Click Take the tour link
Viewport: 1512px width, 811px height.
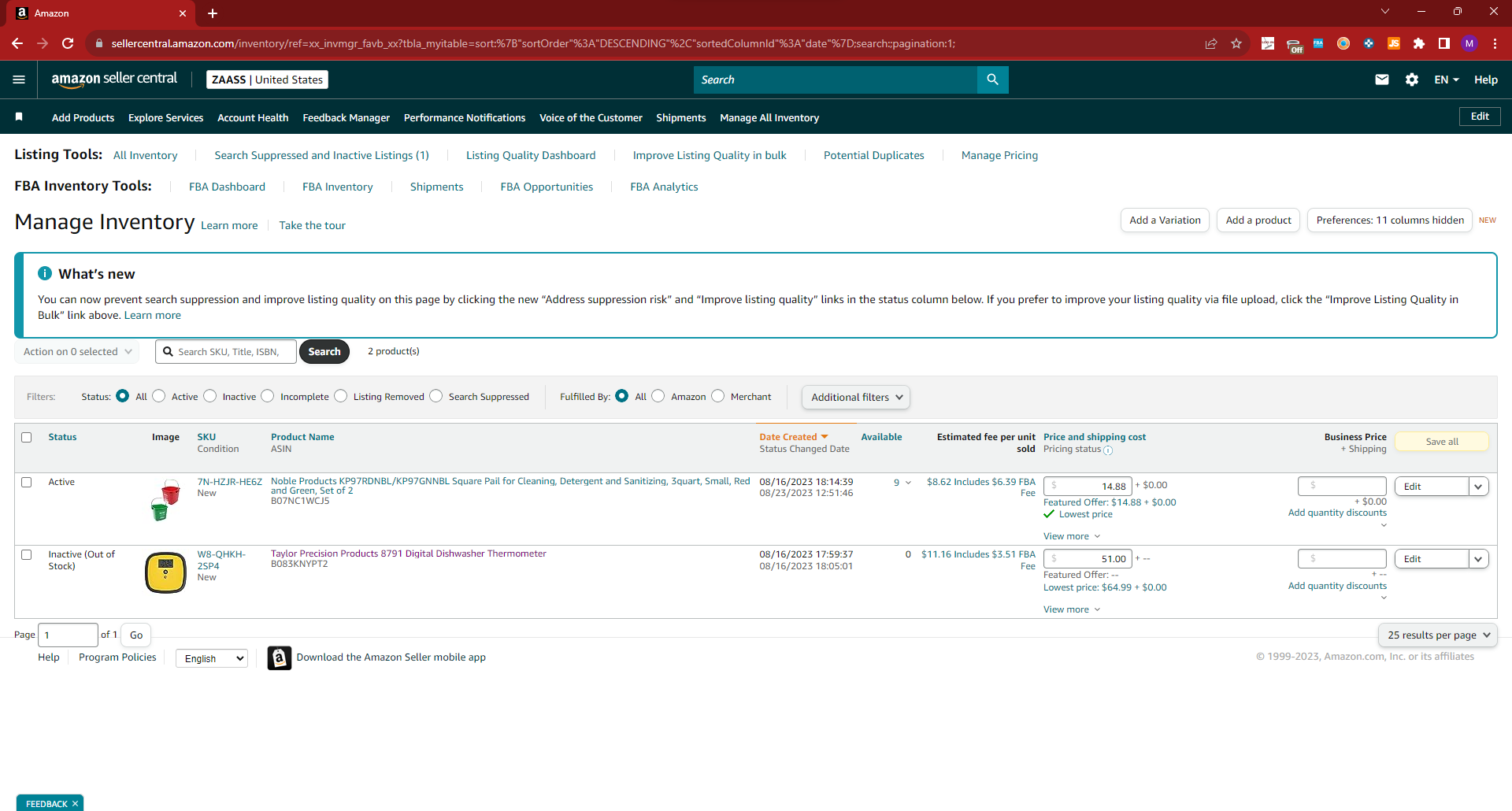tap(313, 225)
